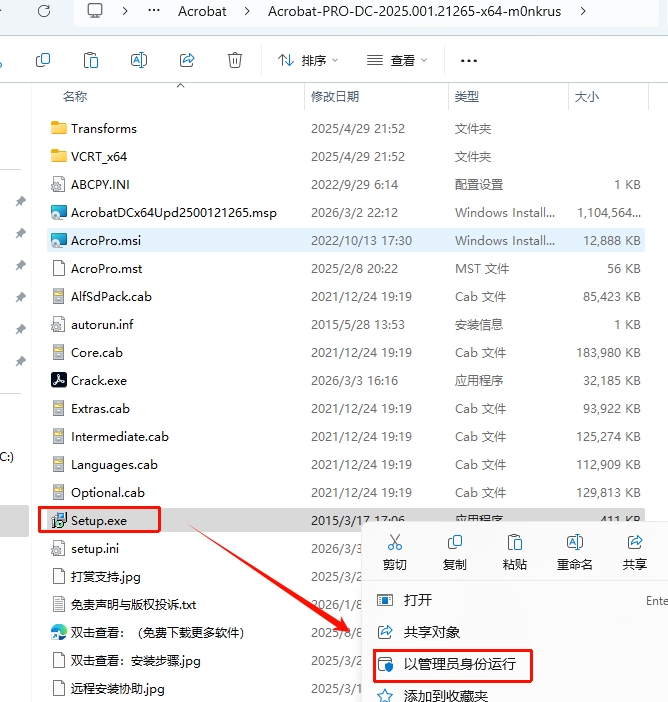The height and width of the screenshot is (702, 668).
Task: Select the AcroPro.mst file icon
Action: click(58, 268)
